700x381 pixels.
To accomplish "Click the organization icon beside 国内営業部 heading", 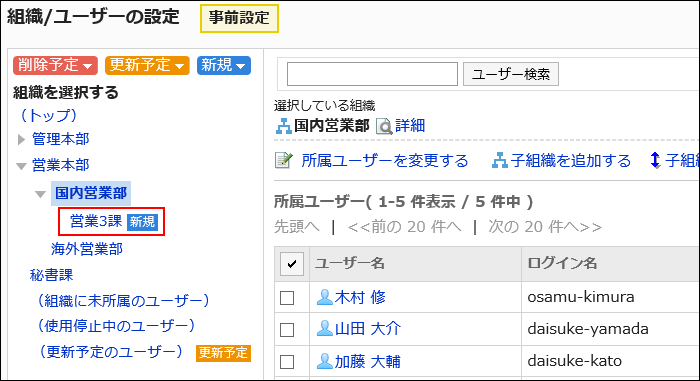I will [x=283, y=126].
